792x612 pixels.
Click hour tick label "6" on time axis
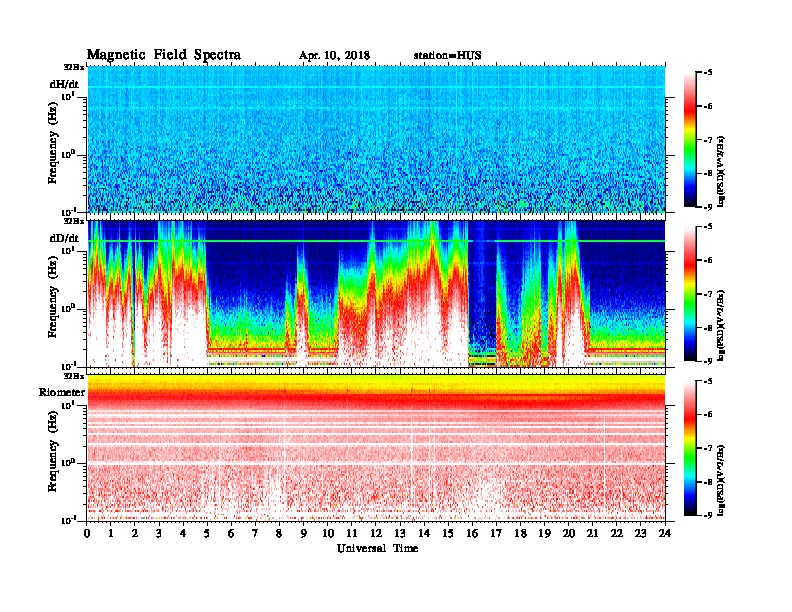(x=231, y=533)
